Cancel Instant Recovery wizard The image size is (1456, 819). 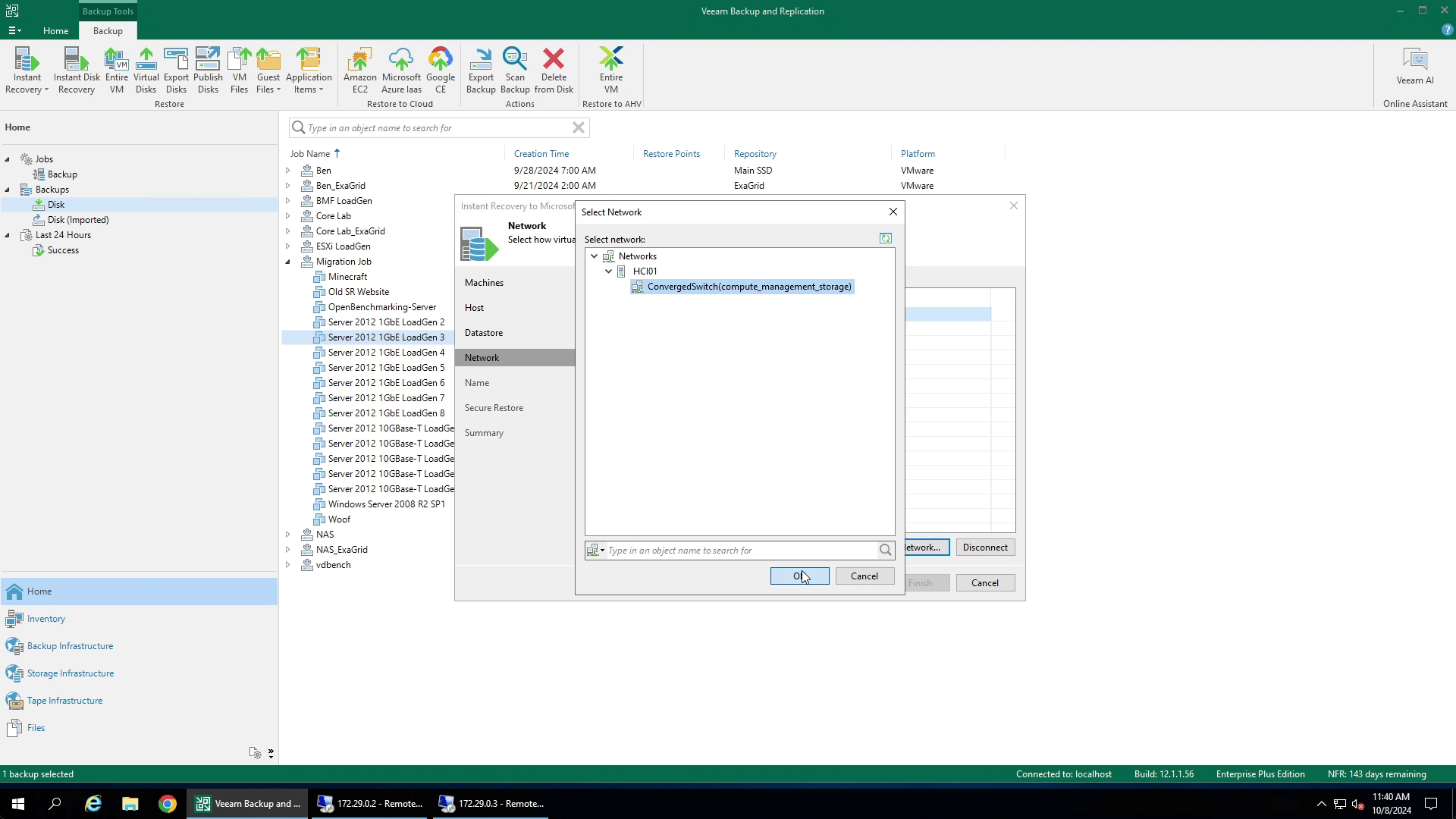pos(985,583)
